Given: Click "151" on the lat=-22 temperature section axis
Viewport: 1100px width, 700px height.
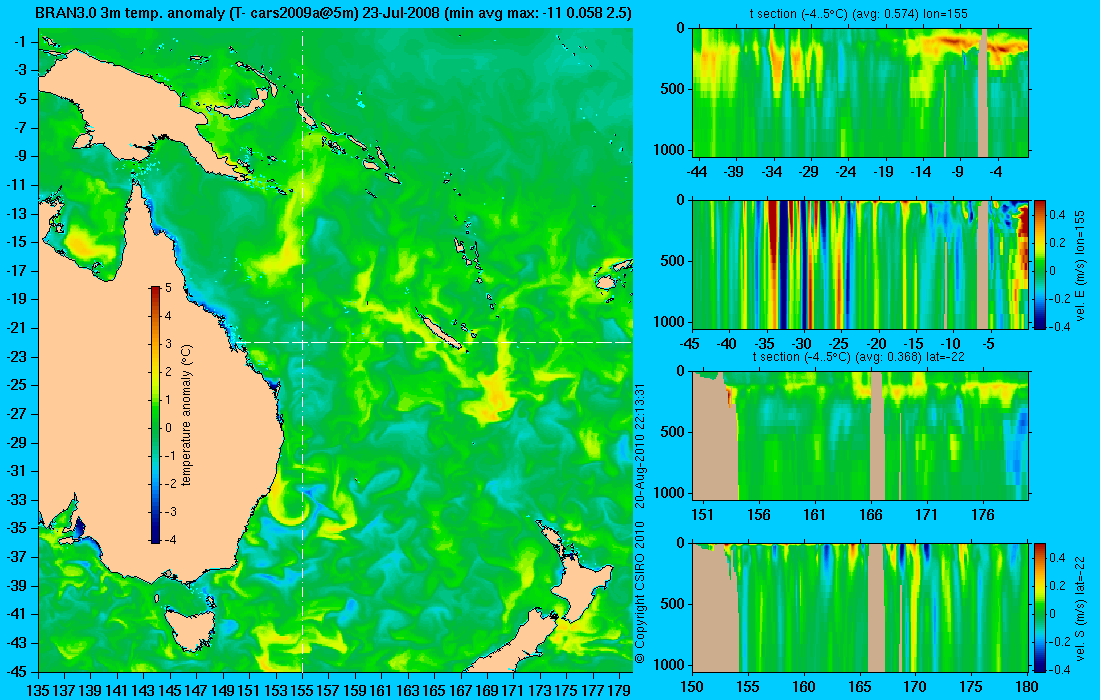Looking at the screenshot, I should click(702, 515).
